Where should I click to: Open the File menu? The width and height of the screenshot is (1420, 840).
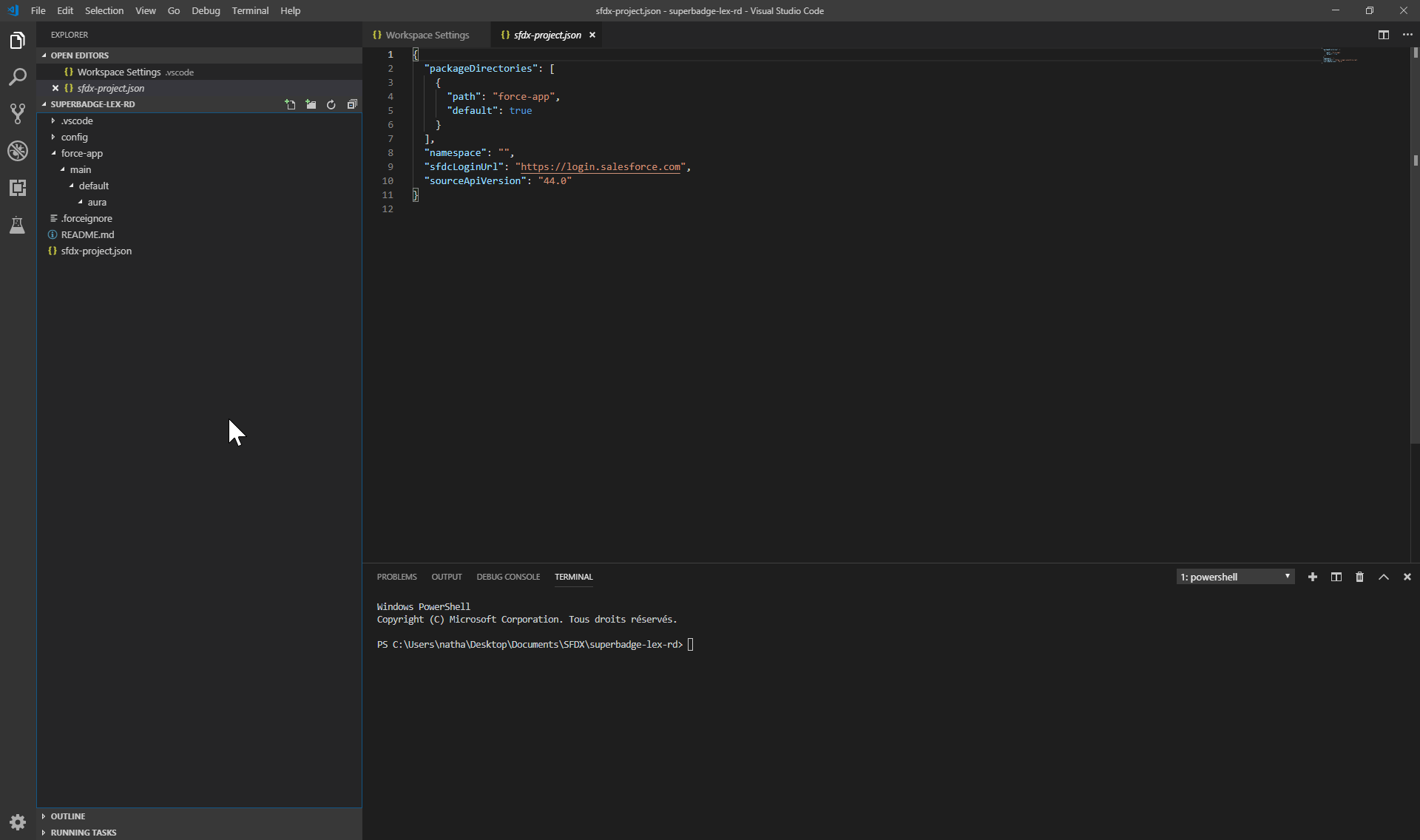click(x=38, y=10)
